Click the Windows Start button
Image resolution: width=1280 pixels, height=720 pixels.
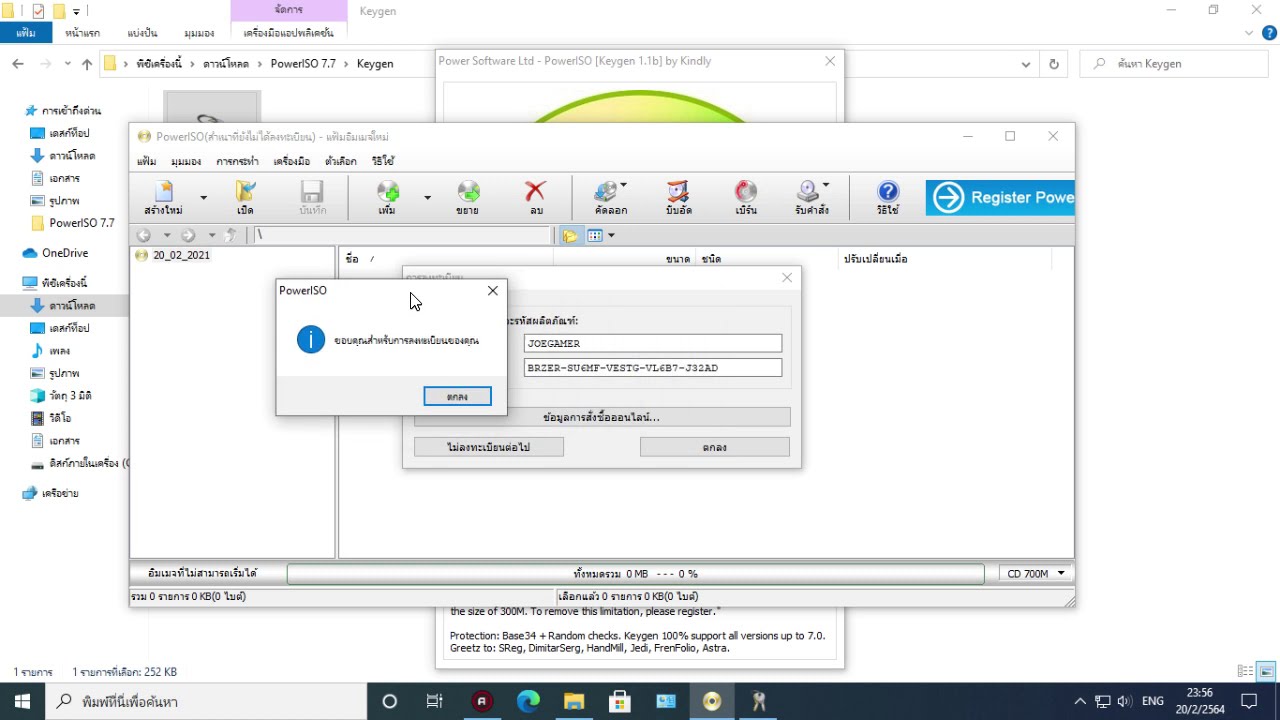coord(22,701)
